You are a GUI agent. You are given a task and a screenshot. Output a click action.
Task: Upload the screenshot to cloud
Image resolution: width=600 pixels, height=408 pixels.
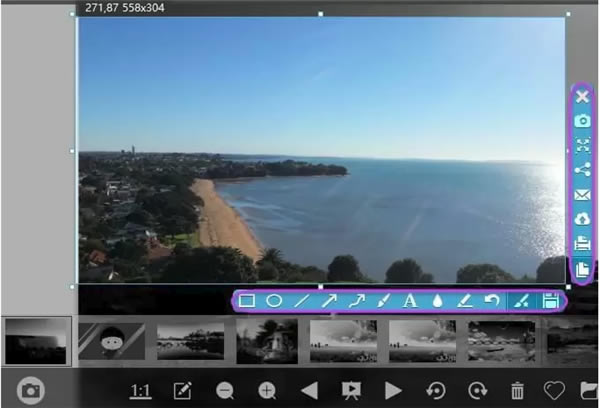click(582, 219)
